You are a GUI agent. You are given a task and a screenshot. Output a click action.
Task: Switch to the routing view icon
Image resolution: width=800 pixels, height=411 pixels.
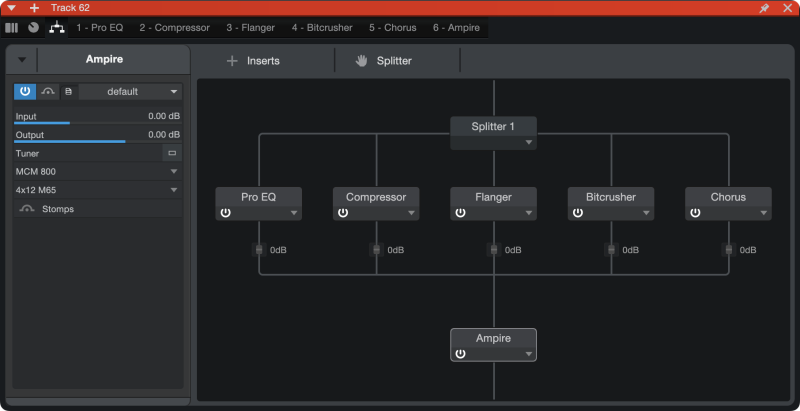click(x=57, y=28)
